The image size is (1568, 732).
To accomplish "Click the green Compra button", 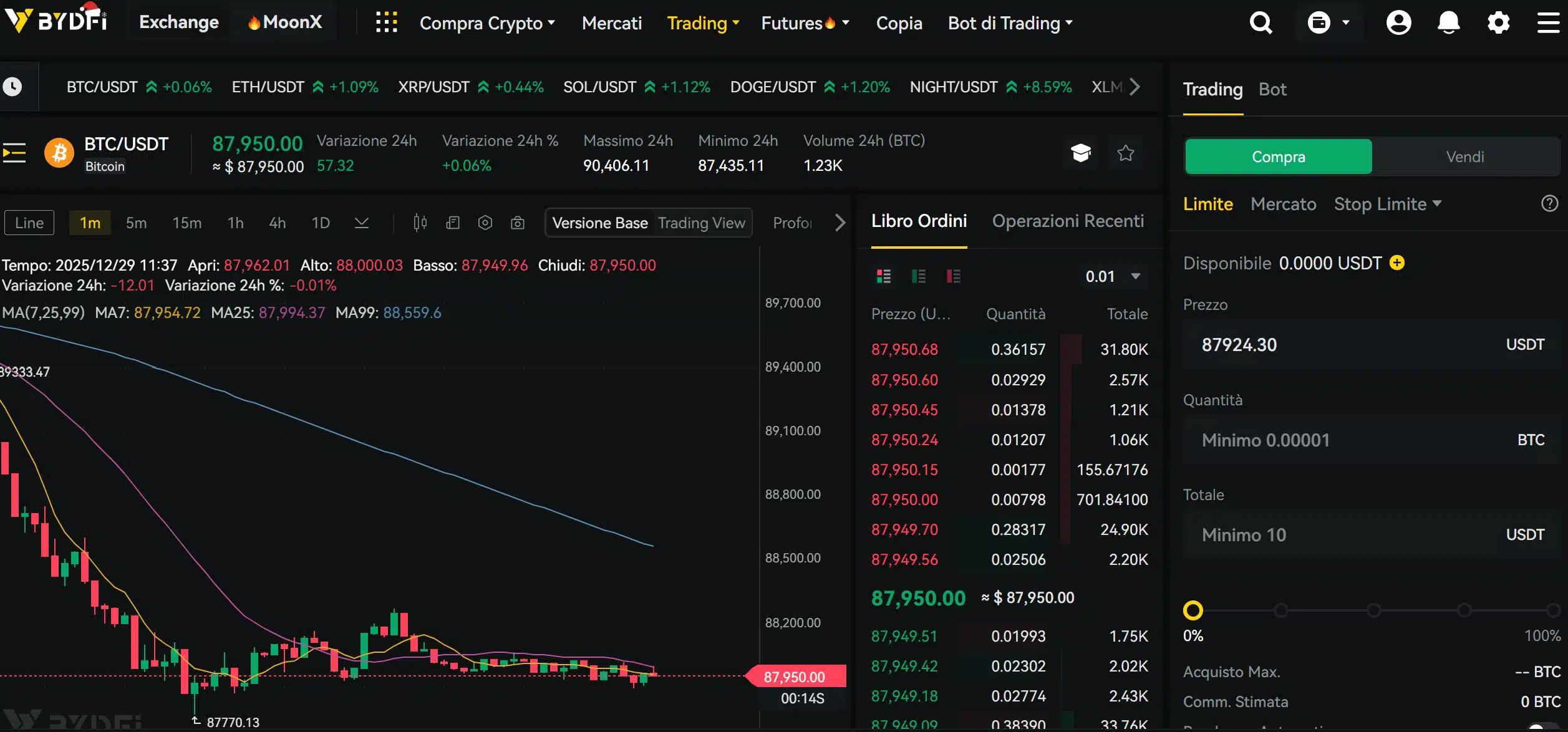I will click(1278, 157).
